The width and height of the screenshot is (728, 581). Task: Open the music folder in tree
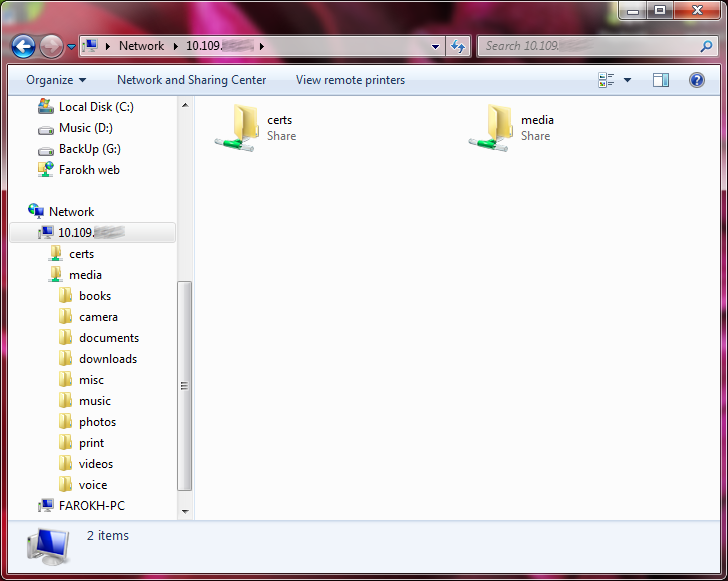[95, 401]
